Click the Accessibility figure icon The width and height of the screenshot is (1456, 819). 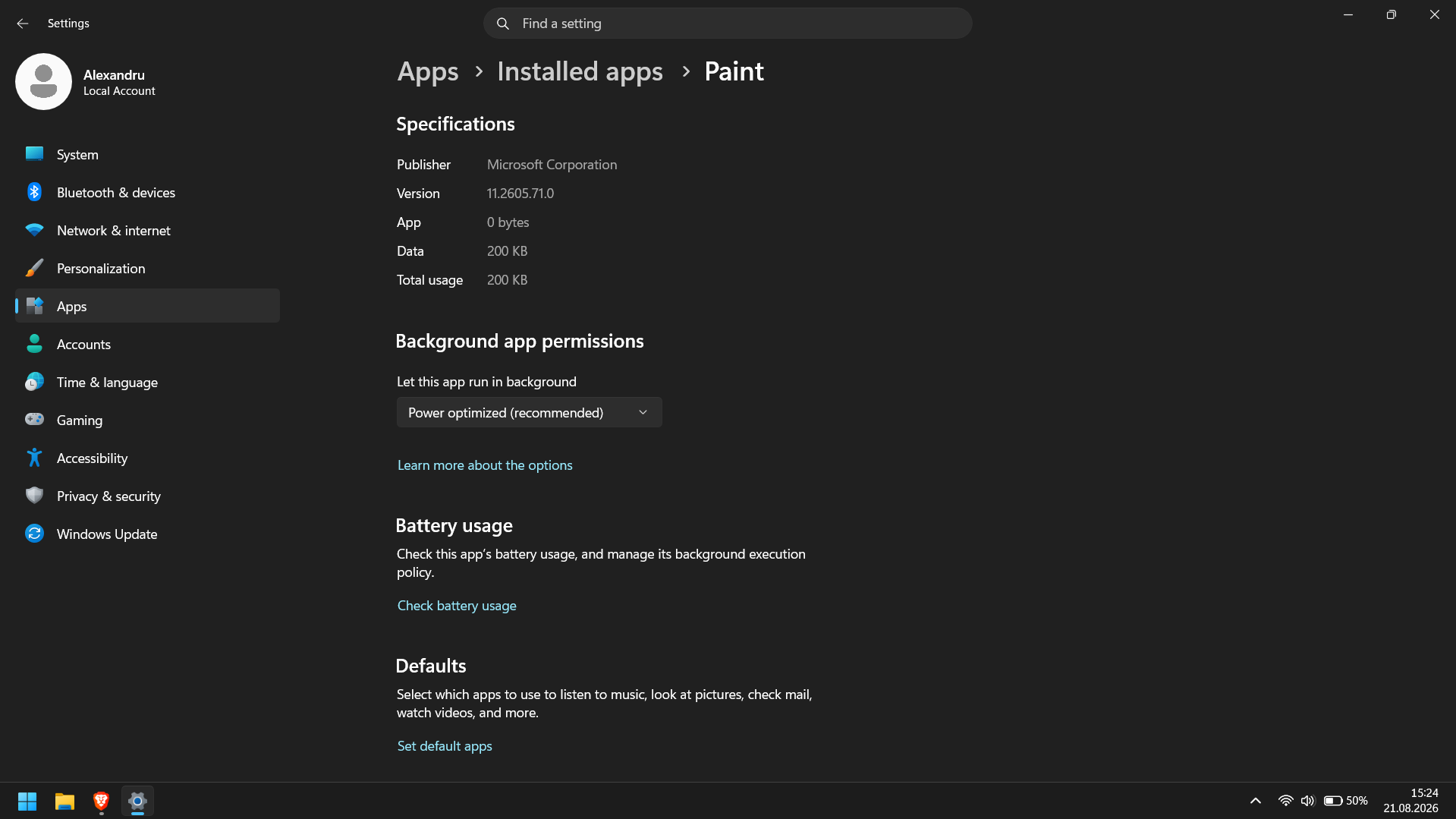click(x=34, y=458)
